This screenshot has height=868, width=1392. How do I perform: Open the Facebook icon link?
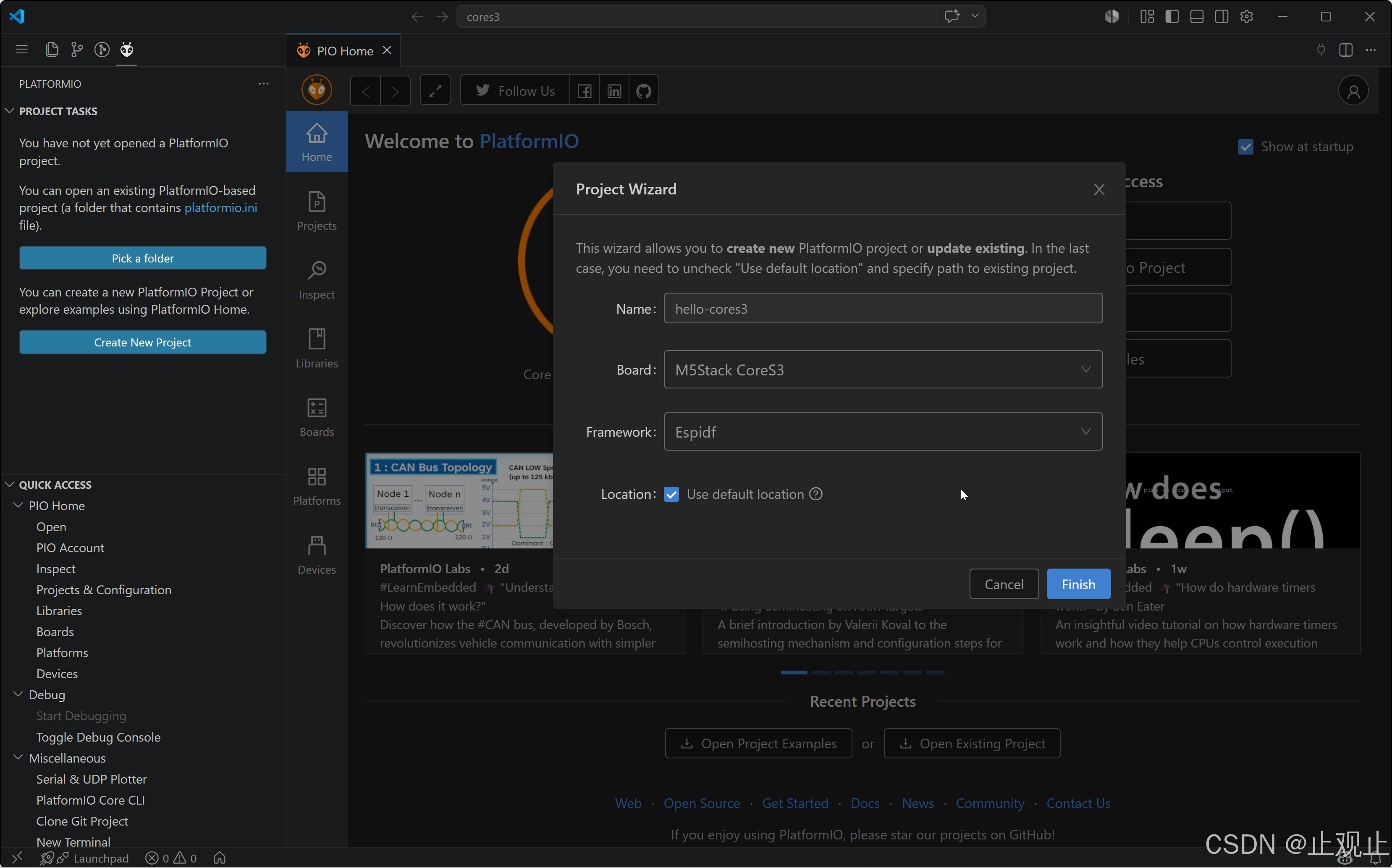tap(585, 91)
